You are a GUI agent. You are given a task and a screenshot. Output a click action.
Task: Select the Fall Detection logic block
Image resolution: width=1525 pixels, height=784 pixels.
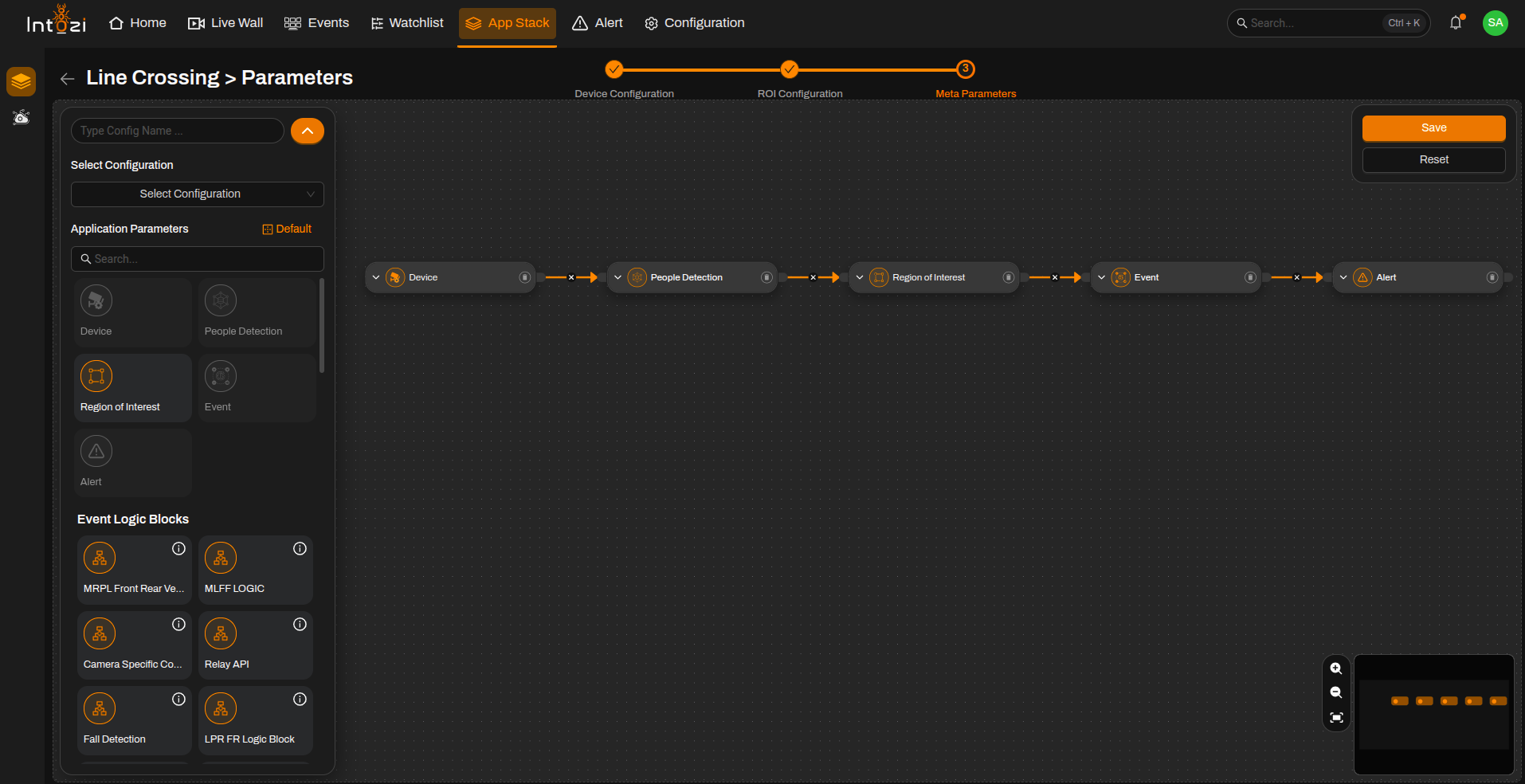[135, 720]
